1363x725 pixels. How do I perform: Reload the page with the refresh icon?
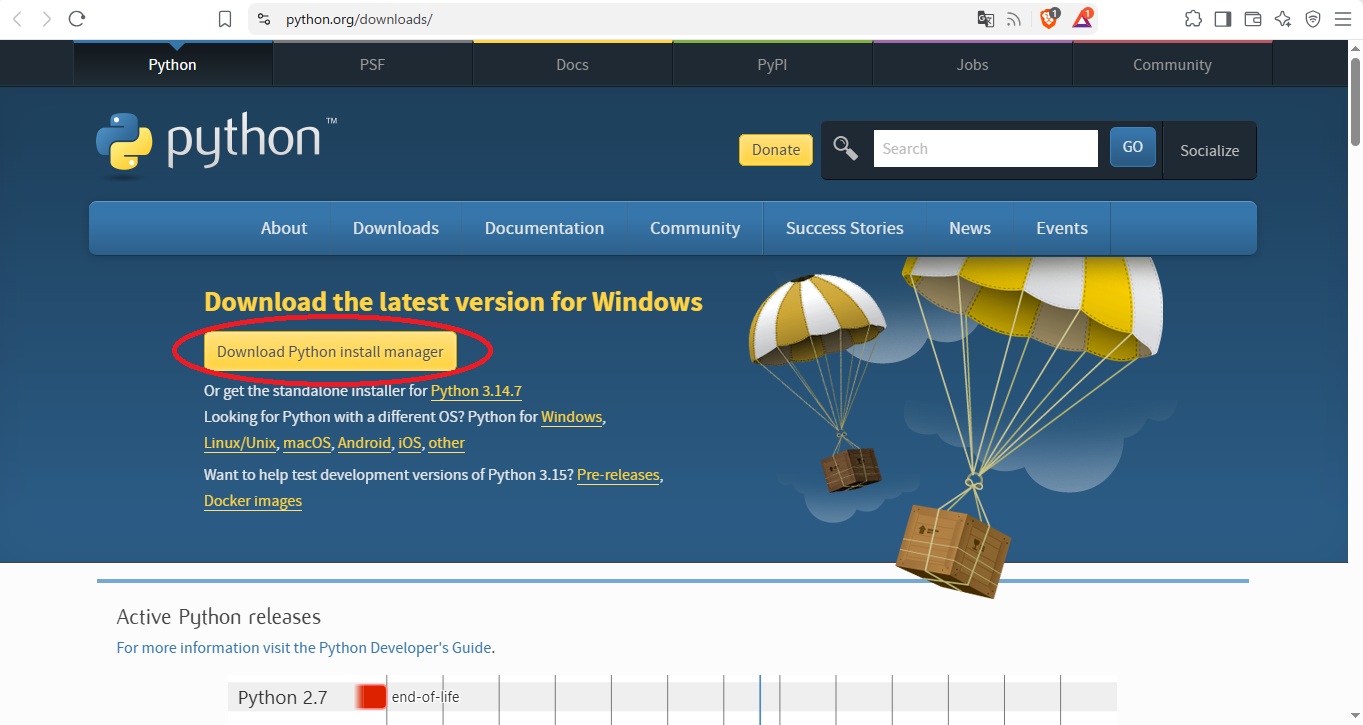pyautogui.click(x=77, y=19)
